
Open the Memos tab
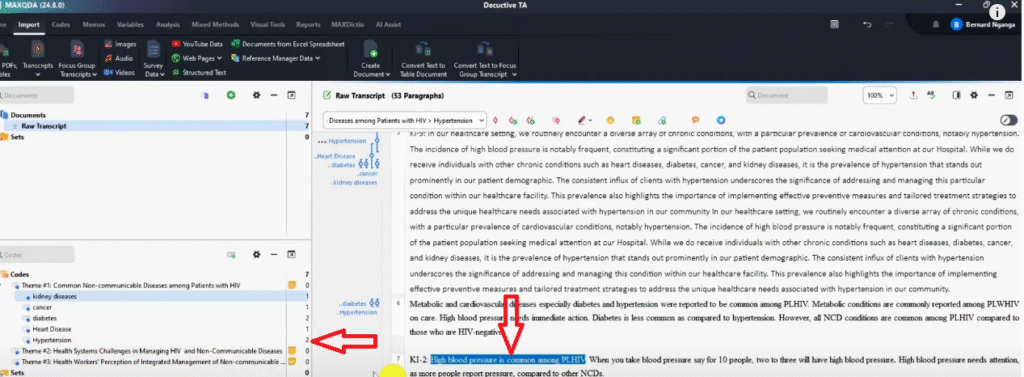click(x=93, y=25)
